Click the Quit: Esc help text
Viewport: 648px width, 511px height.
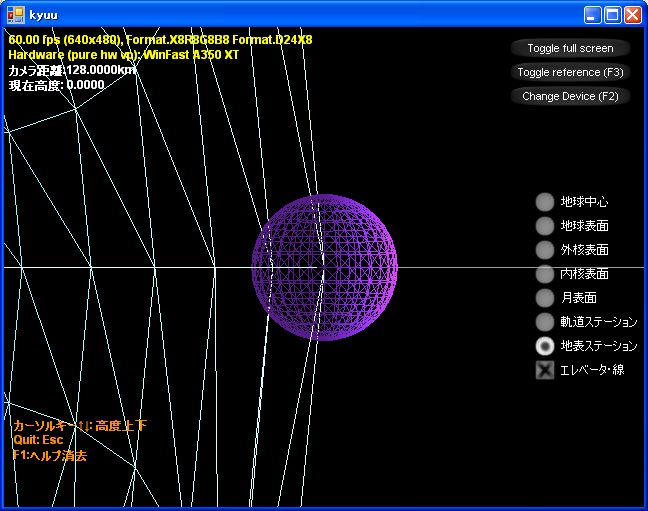(38, 439)
